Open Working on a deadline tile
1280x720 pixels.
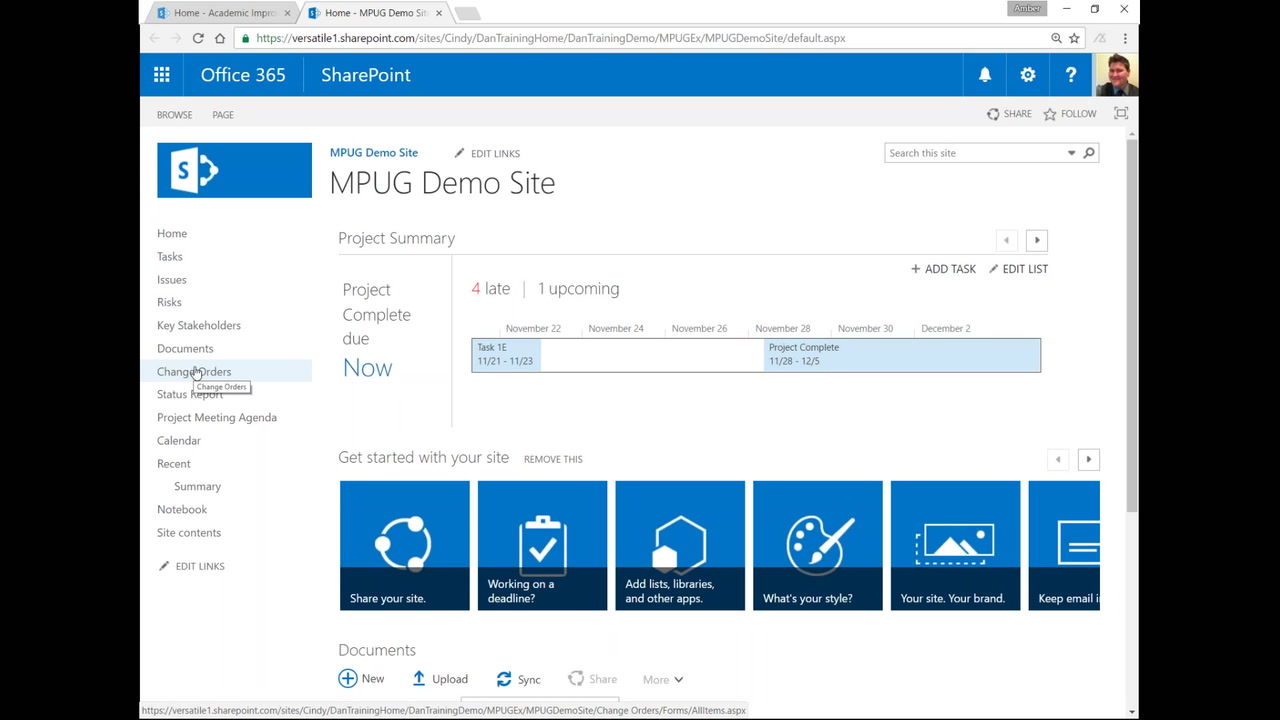[x=542, y=545]
